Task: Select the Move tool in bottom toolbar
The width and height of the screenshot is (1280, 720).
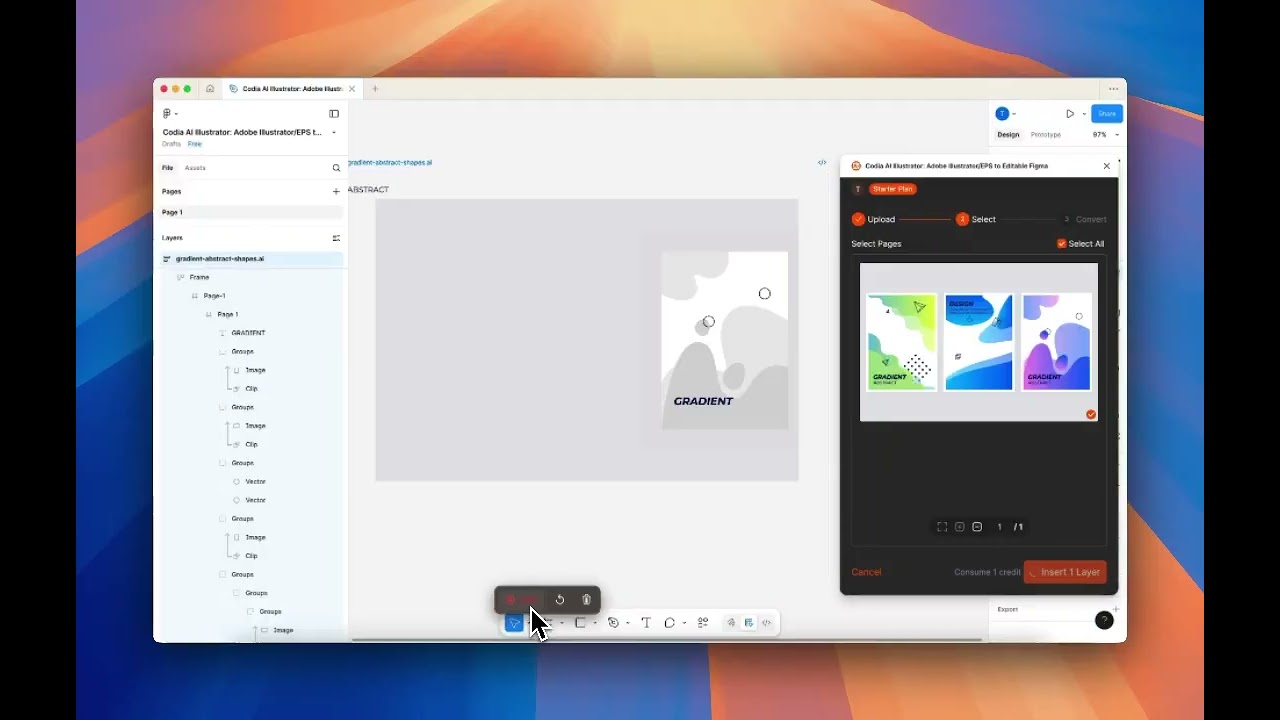Action: tap(514, 623)
